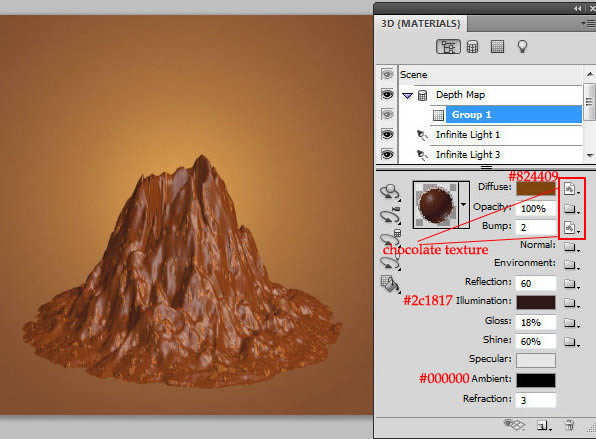596x439 pixels.
Task: Toggle visibility eye for Infinite Light 3
Action: (x=387, y=154)
